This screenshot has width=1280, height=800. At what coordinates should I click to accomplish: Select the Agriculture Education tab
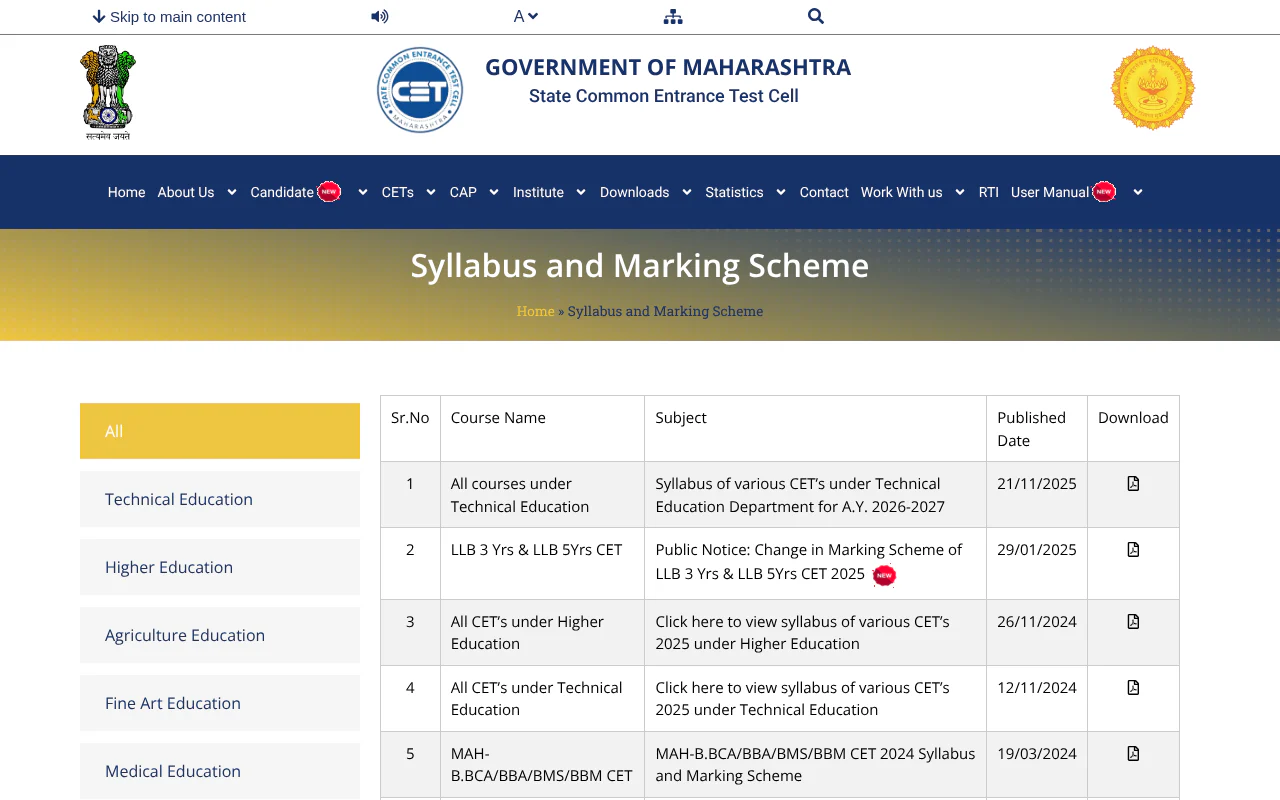(220, 635)
